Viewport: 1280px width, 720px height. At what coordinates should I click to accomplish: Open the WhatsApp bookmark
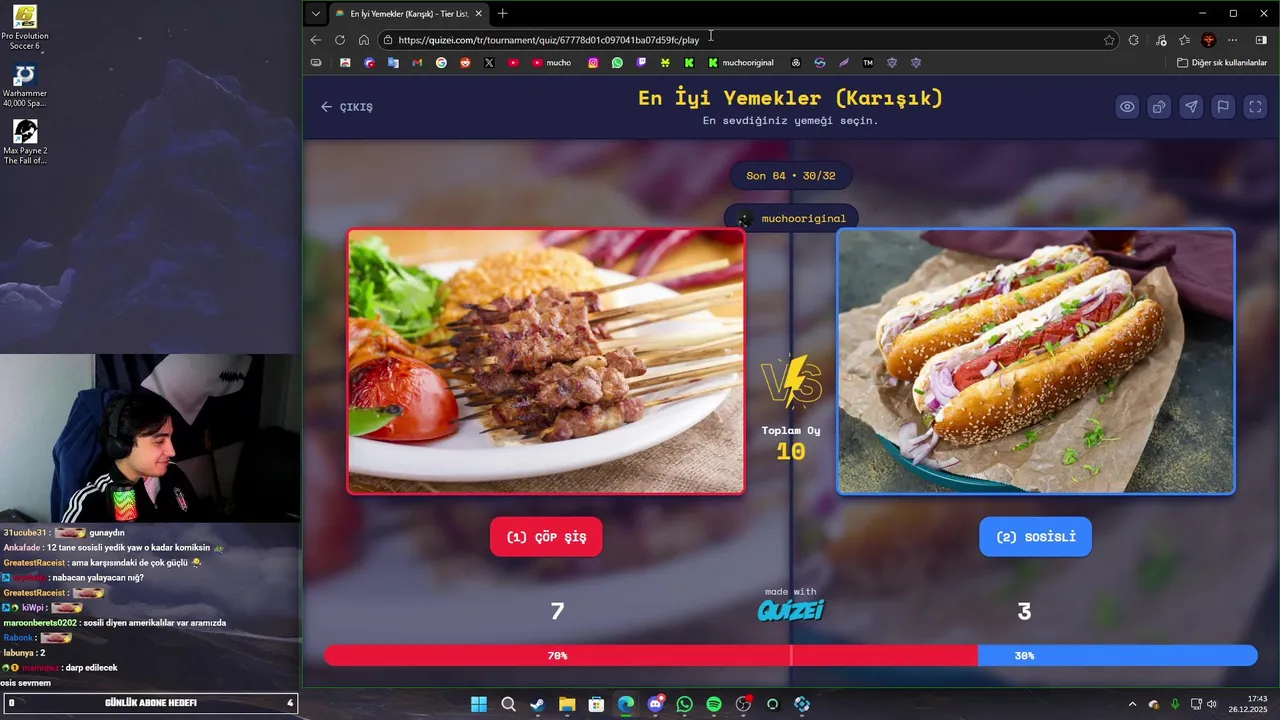click(617, 63)
